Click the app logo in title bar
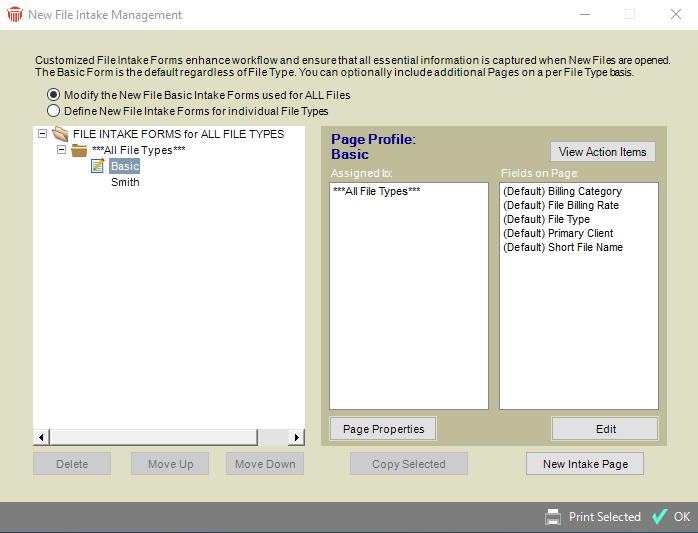This screenshot has height=533, width=698. 14,15
